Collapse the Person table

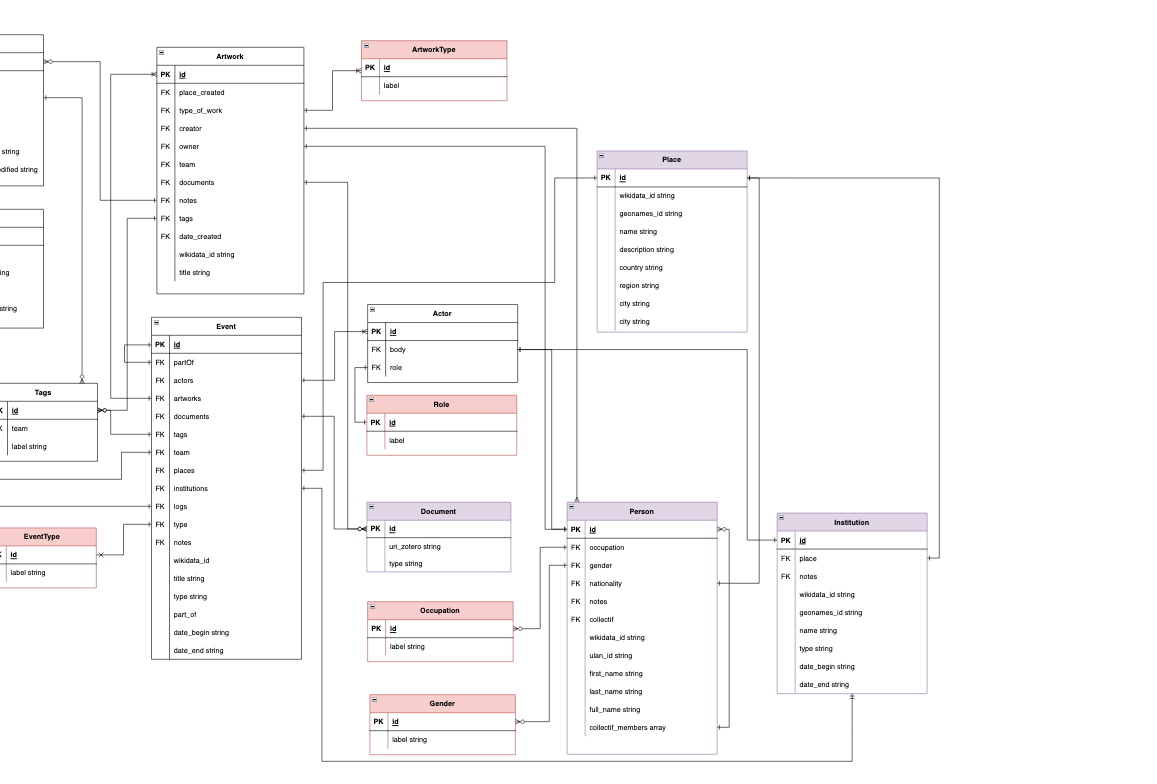tap(573, 508)
